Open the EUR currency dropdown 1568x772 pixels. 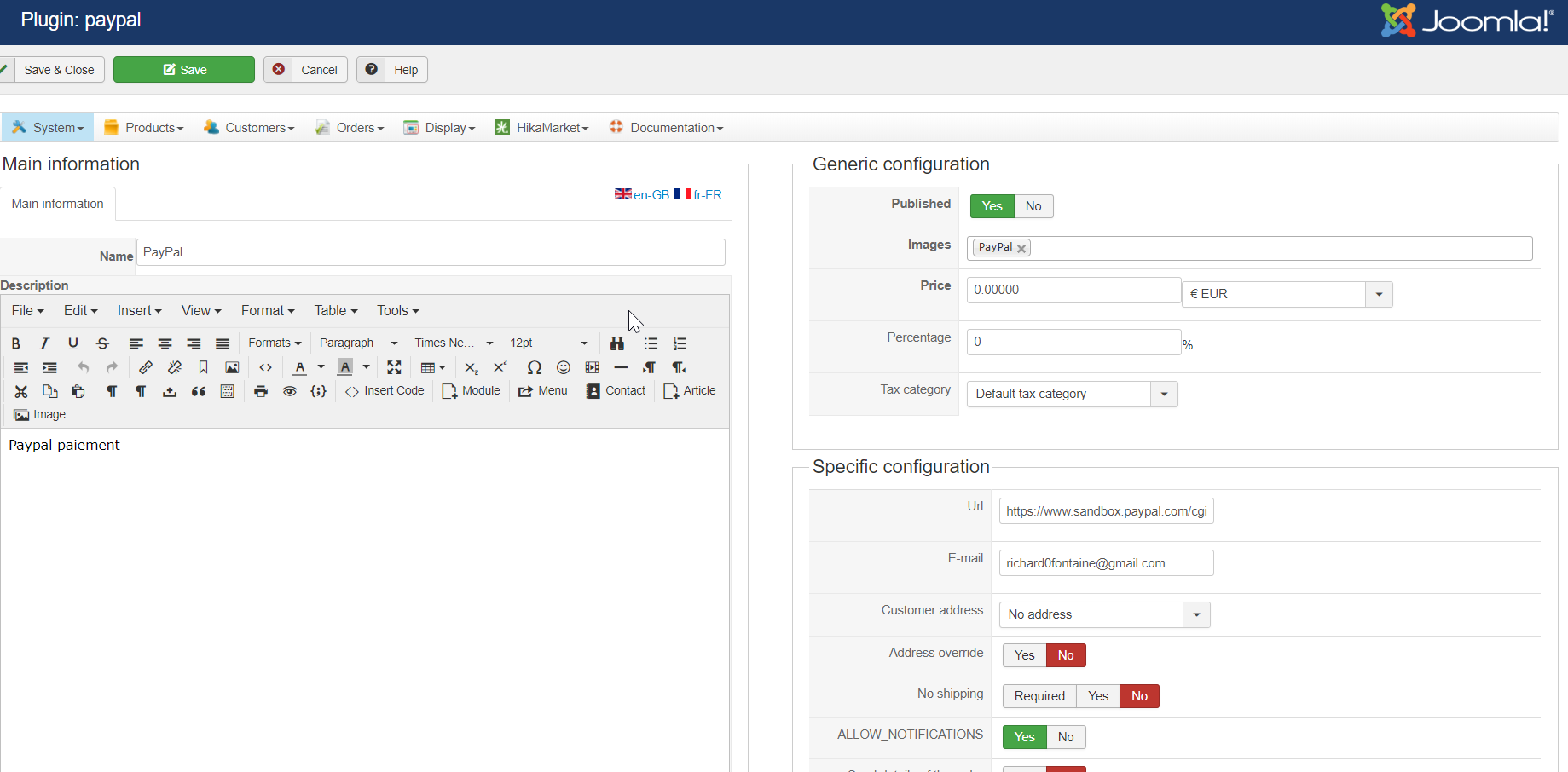tap(1287, 294)
